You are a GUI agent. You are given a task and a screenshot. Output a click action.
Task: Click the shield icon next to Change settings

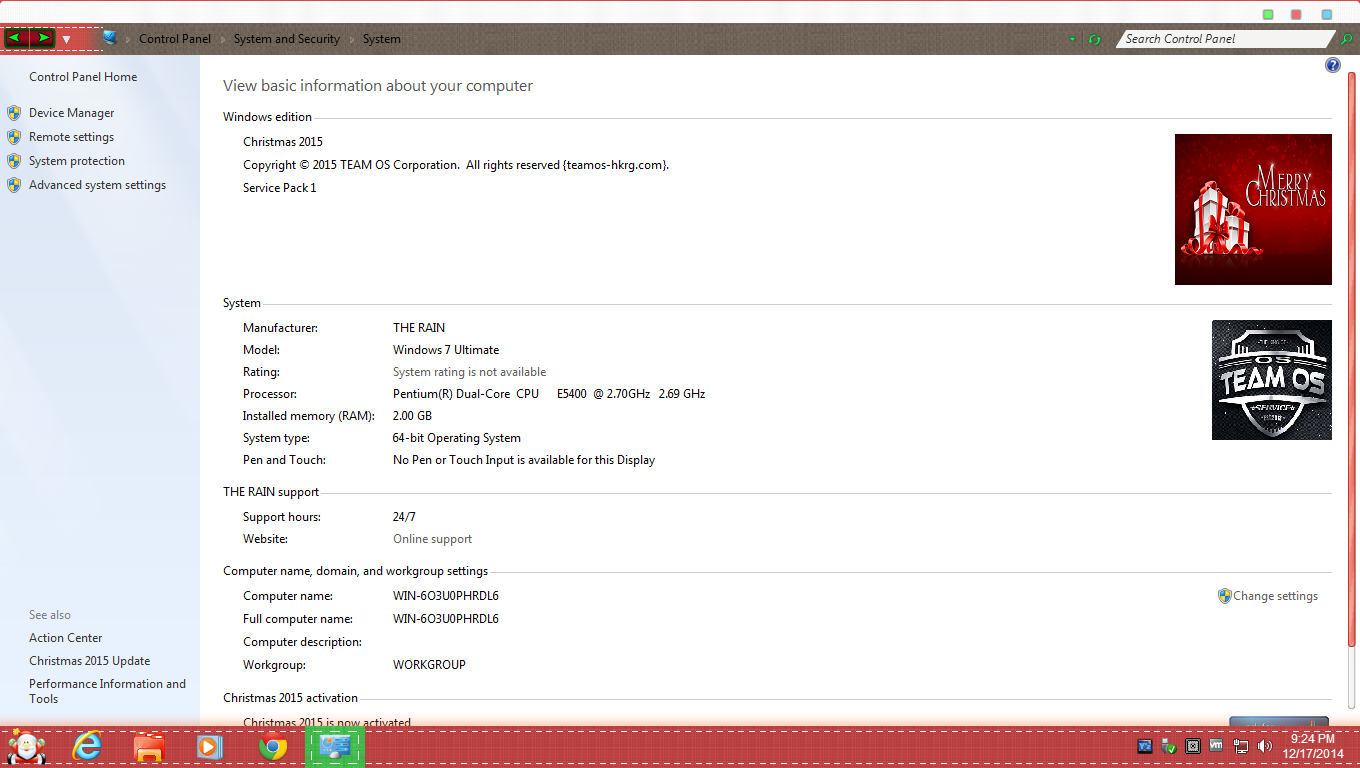(1224, 596)
